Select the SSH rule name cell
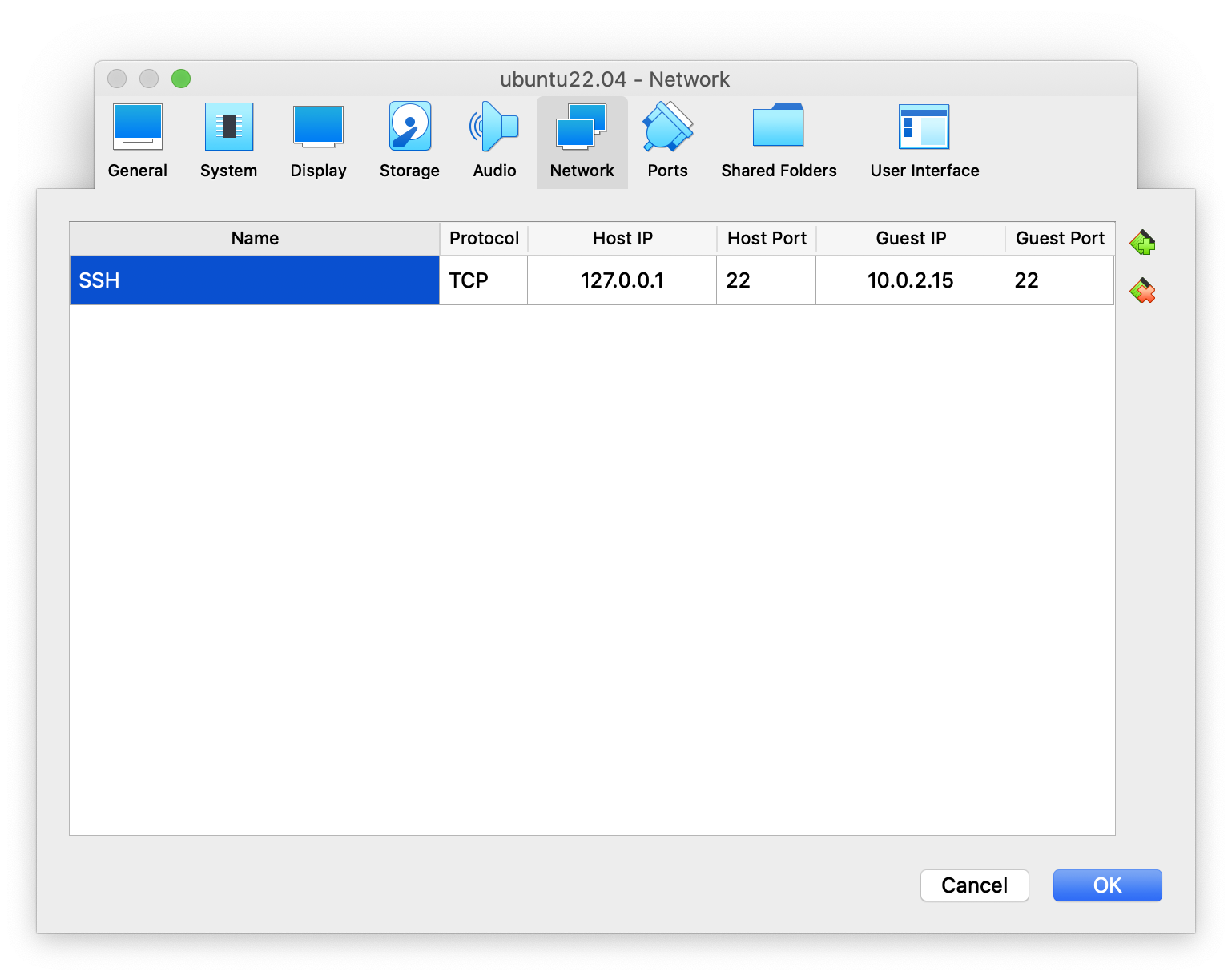Viewport: 1232px width, 976px height. click(x=255, y=280)
